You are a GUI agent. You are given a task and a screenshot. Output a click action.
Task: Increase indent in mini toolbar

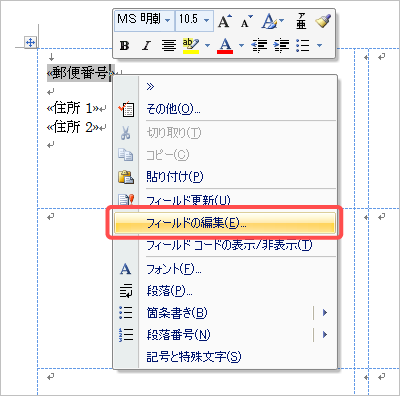coord(281,45)
